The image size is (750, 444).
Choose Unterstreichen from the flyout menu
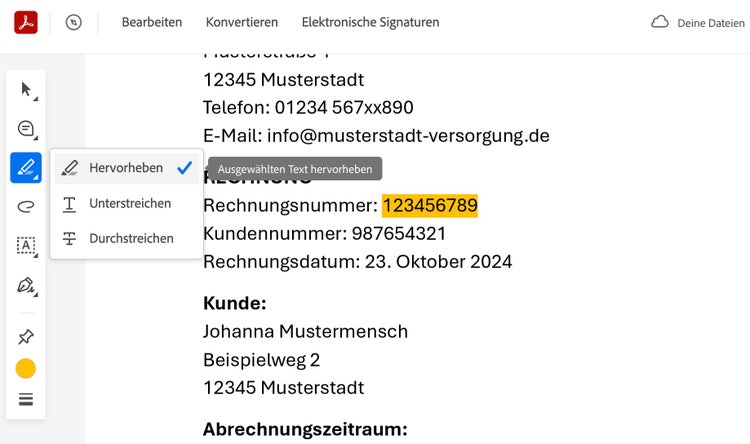(x=129, y=203)
